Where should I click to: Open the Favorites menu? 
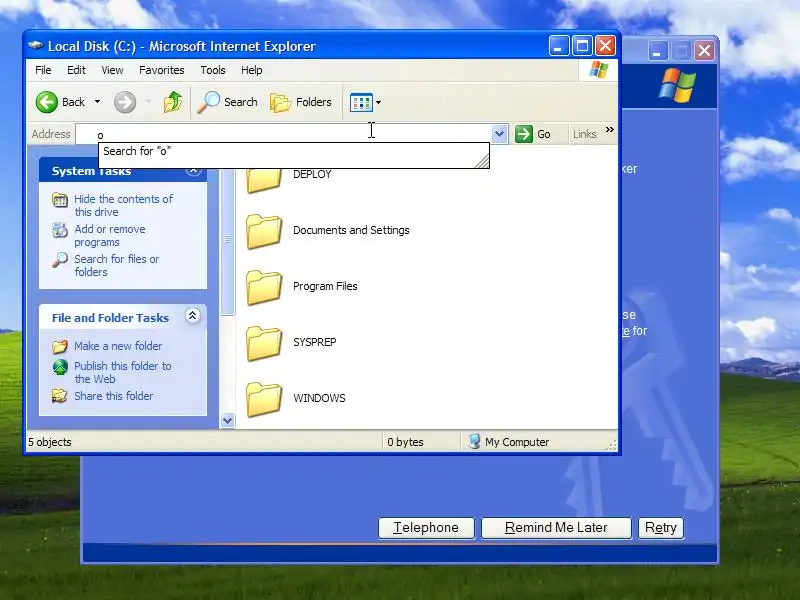[x=162, y=70]
